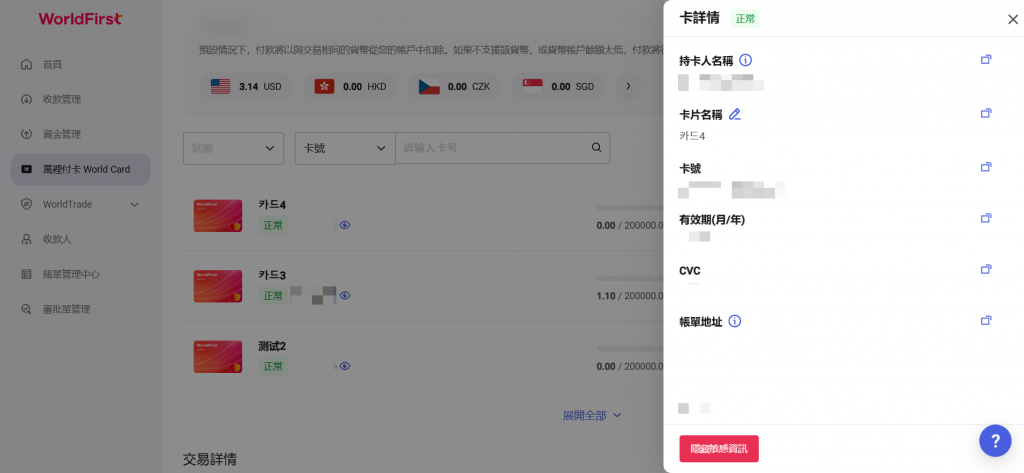Image resolution: width=1024 pixels, height=473 pixels.
Task: Click the 카드4 name in card list
Action: pos(272,204)
